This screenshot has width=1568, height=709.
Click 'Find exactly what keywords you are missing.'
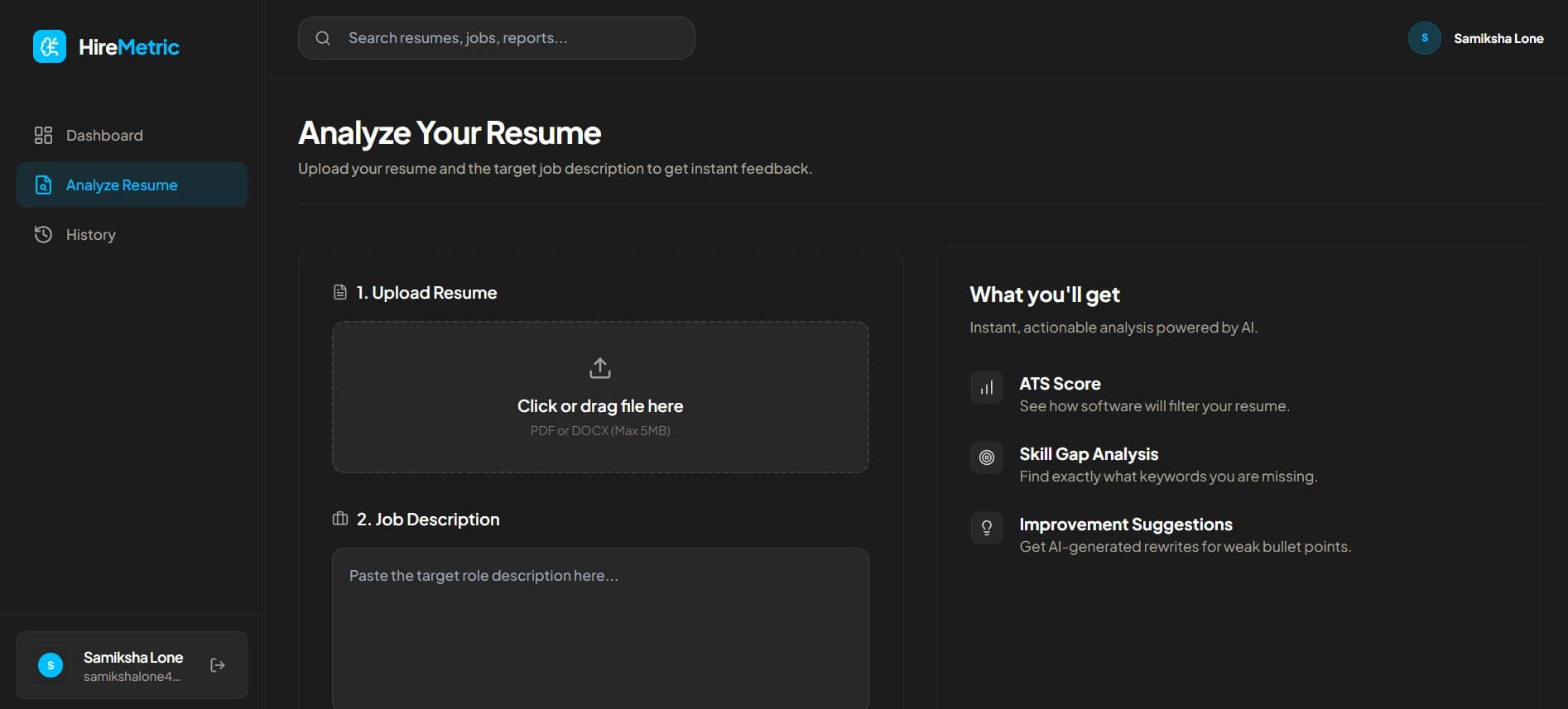point(1168,477)
